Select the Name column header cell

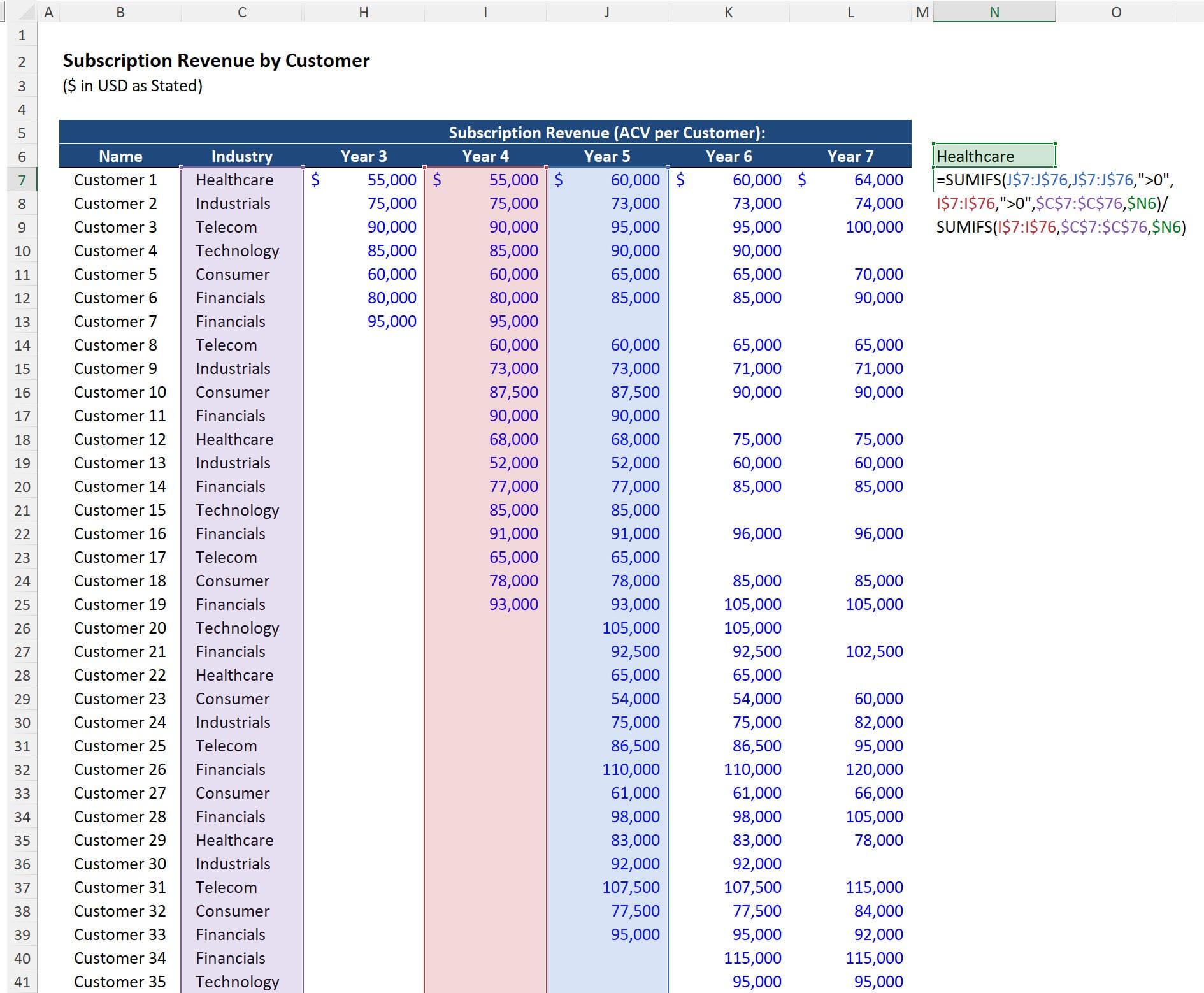[121, 156]
